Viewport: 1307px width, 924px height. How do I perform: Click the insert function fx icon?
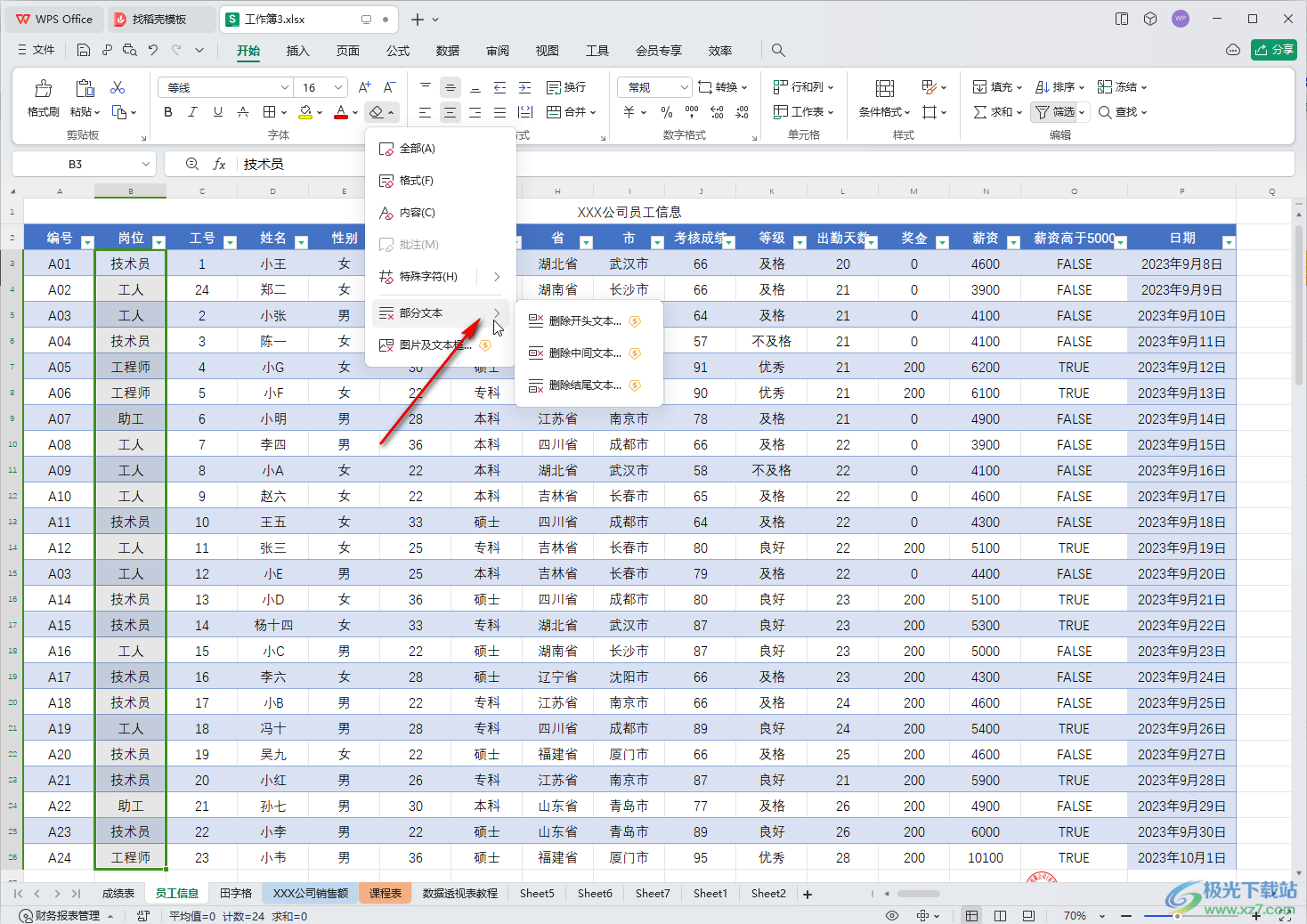219,164
